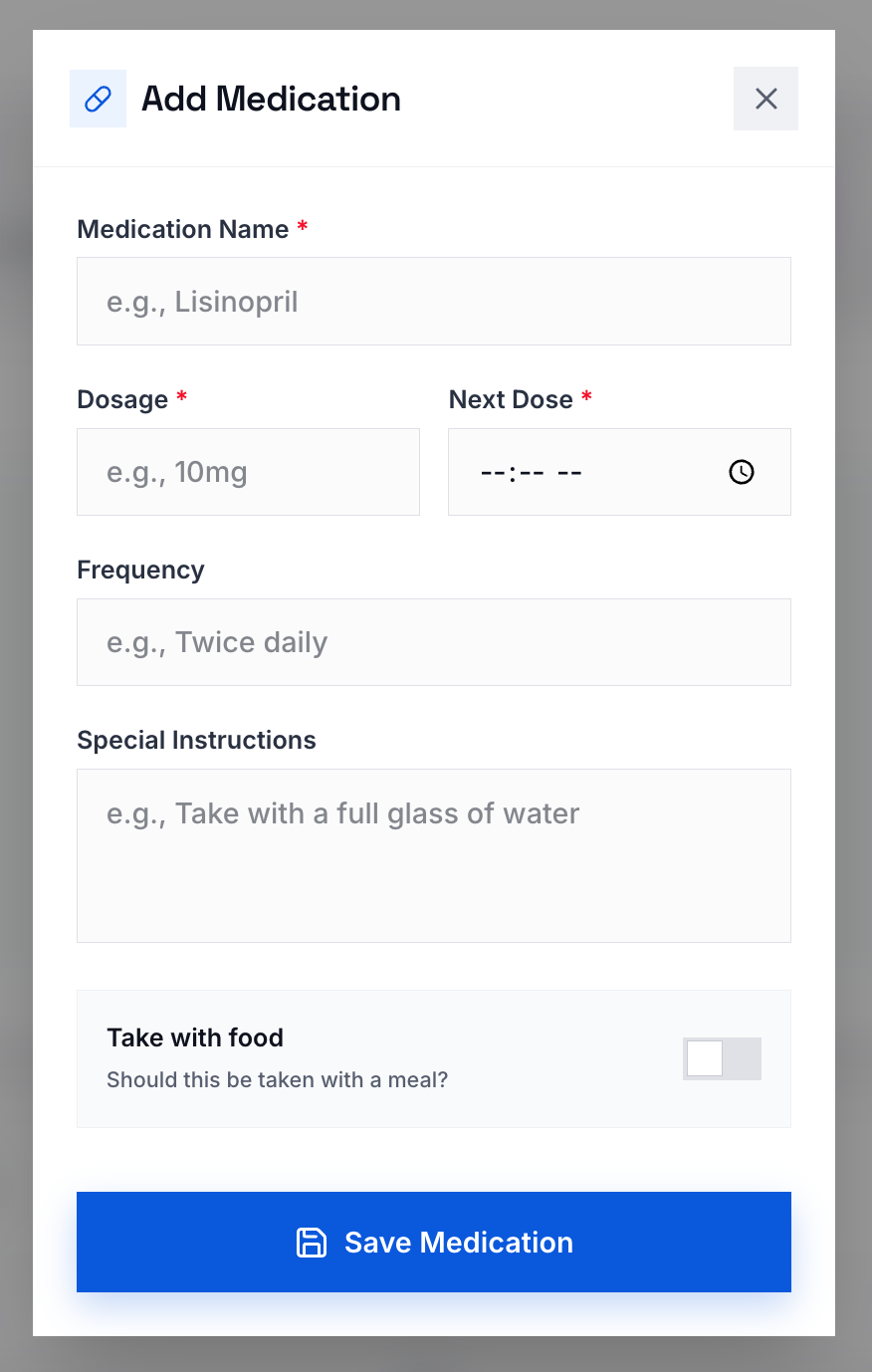Viewport: 872px width, 1372px height.
Task: Select the hours segment of Next Dose
Action: click(x=492, y=473)
